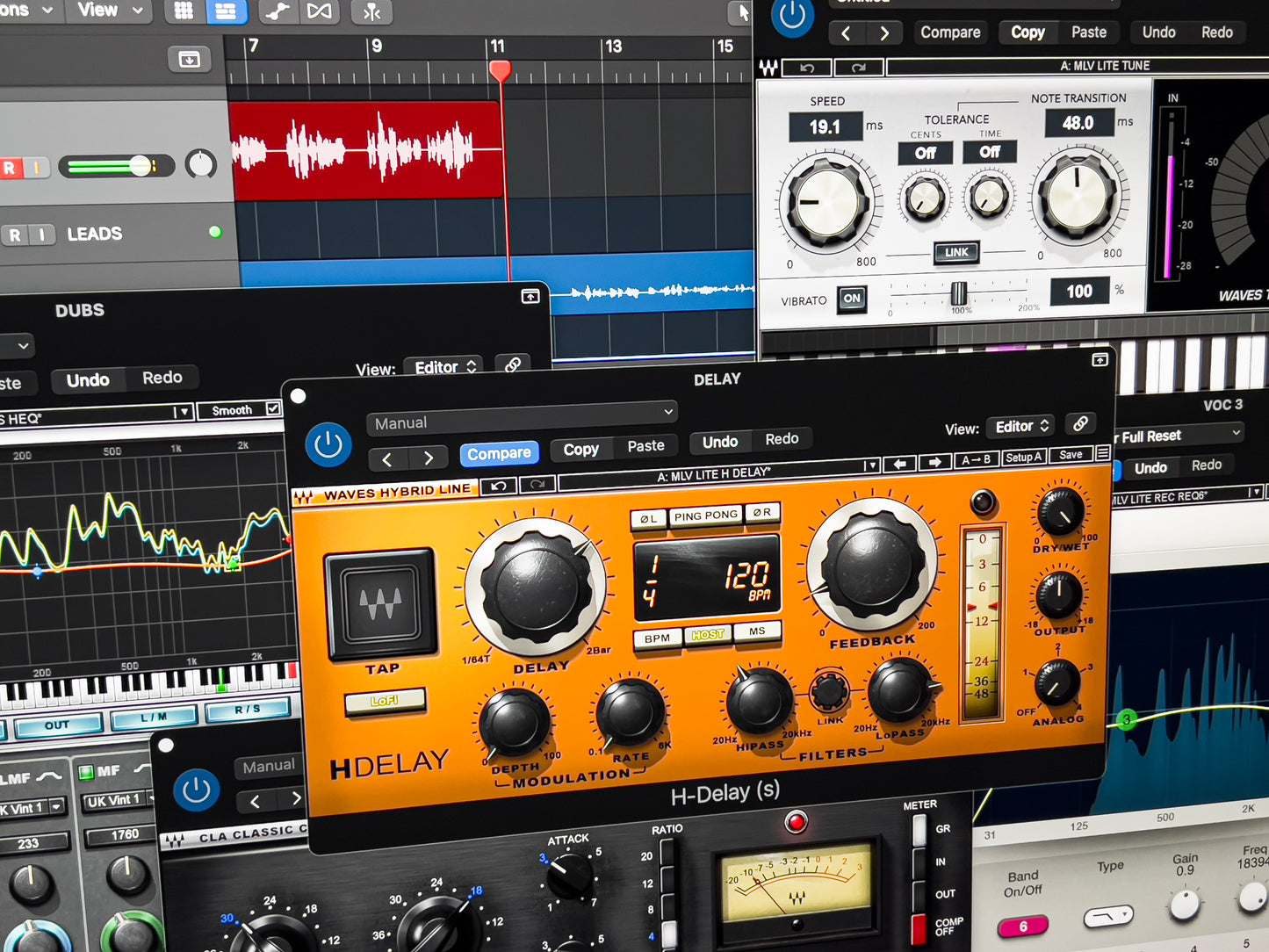This screenshot has width=1269, height=952.
Task: Select HOST sync mode on H-Delay
Action: click(x=707, y=635)
